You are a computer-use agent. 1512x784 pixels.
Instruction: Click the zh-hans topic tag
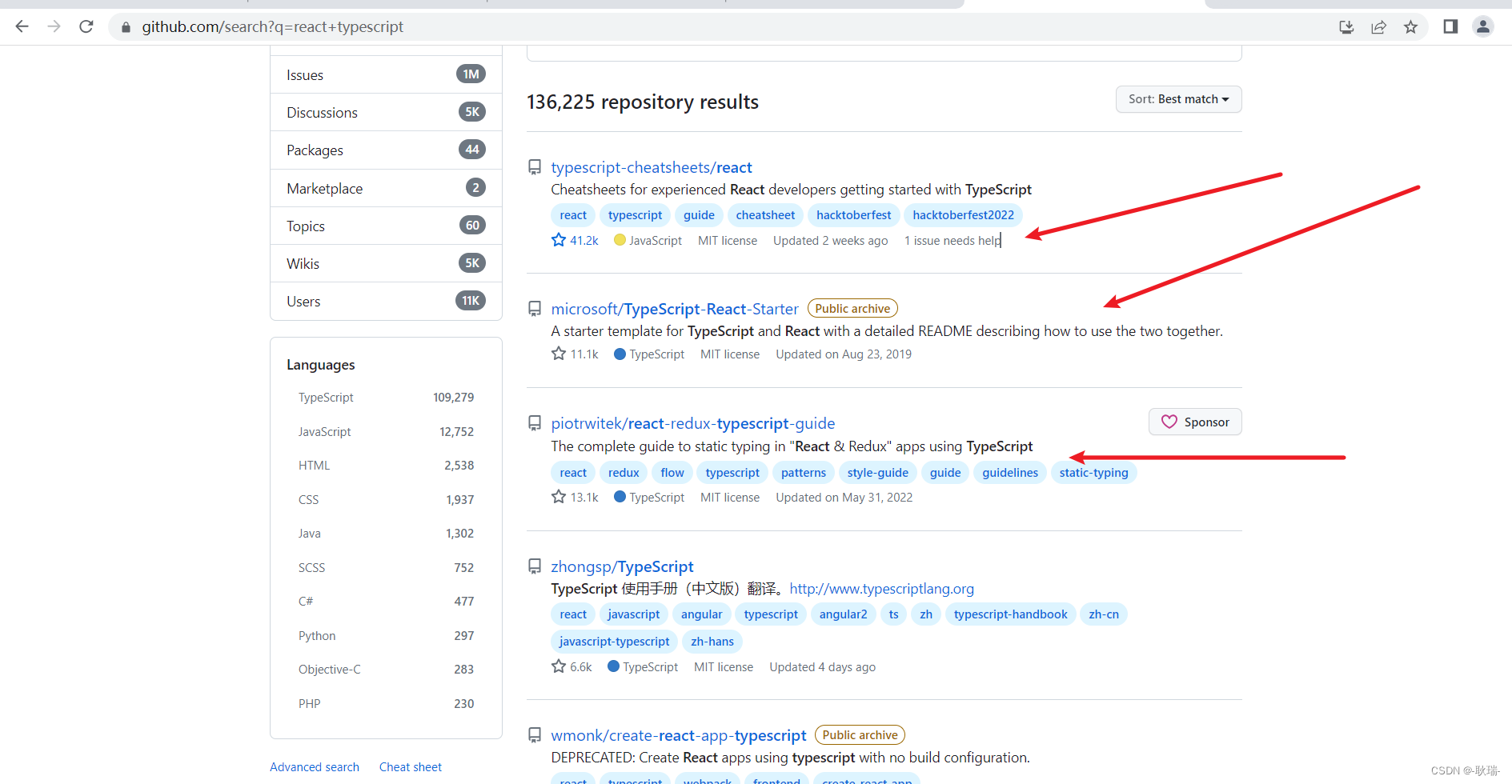coord(712,642)
